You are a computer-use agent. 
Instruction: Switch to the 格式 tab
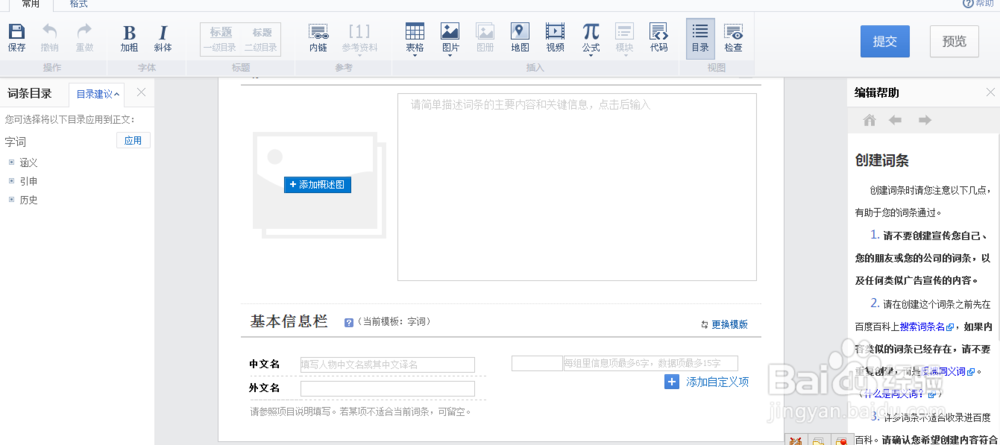coord(79,4)
